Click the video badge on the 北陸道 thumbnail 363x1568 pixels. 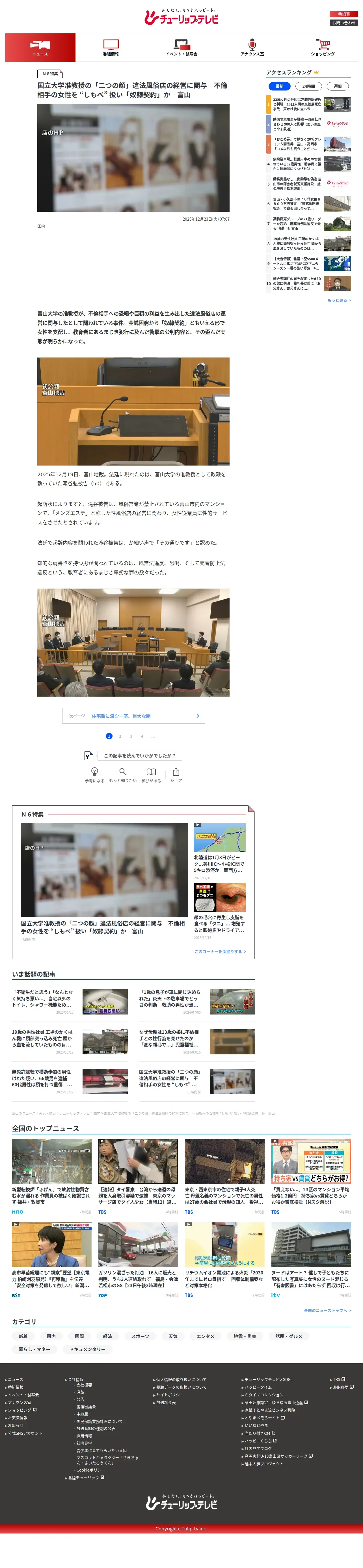[x=198, y=825]
